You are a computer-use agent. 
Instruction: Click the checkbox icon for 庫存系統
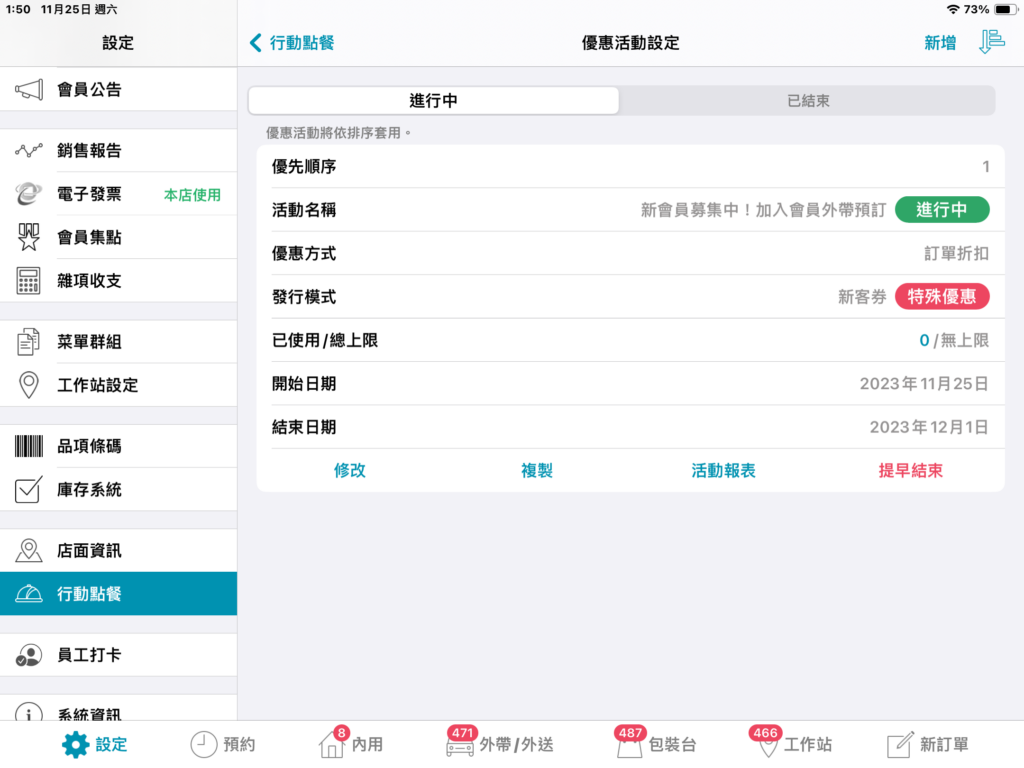[29, 489]
